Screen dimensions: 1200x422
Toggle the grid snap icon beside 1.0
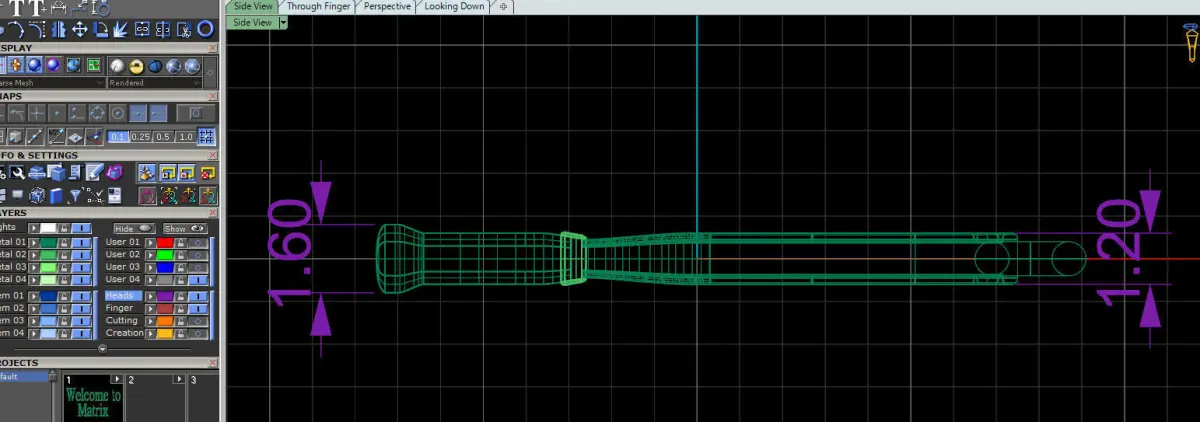(206, 137)
